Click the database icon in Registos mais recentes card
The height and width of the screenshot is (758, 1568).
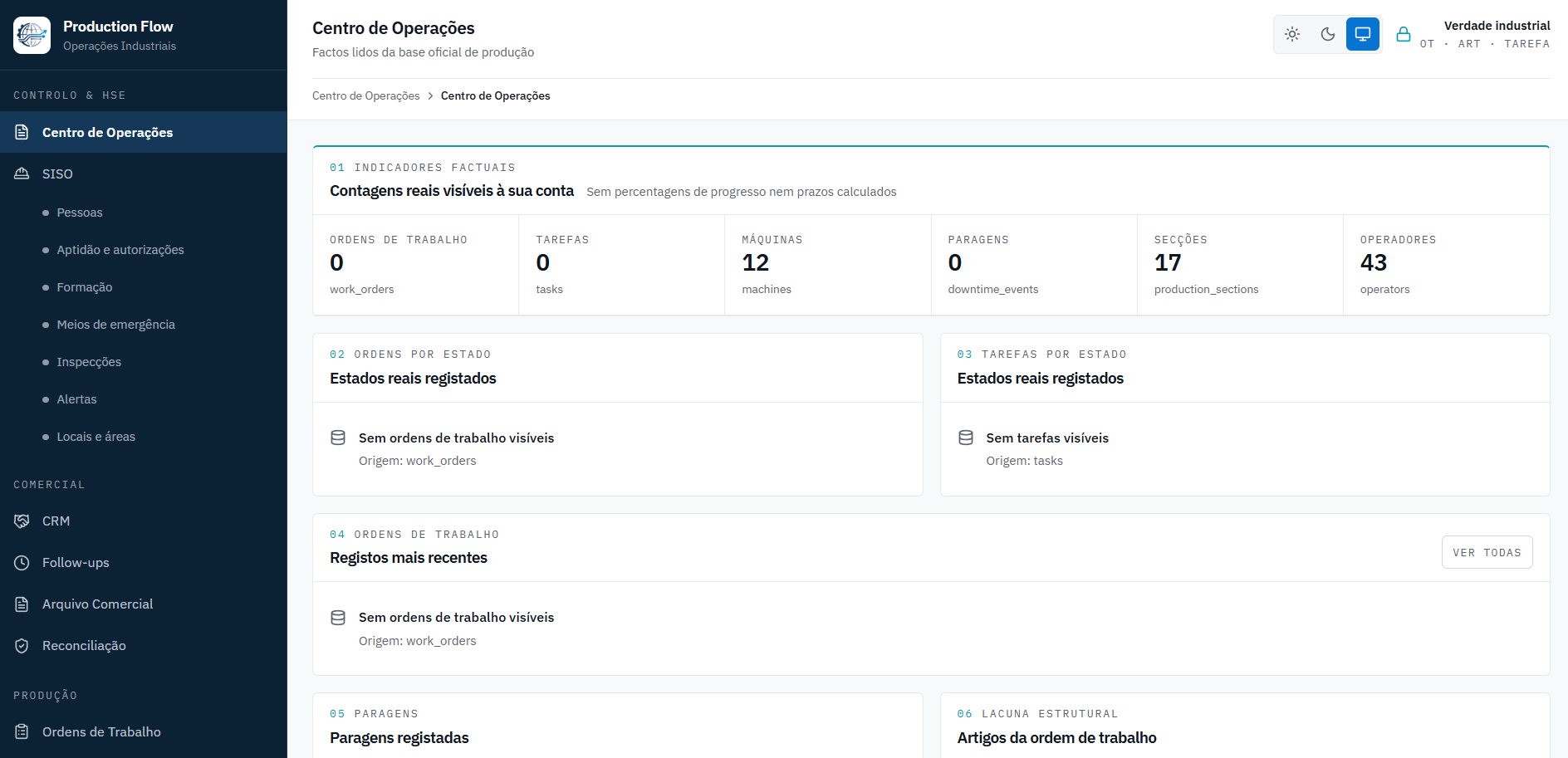tap(338, 618)
